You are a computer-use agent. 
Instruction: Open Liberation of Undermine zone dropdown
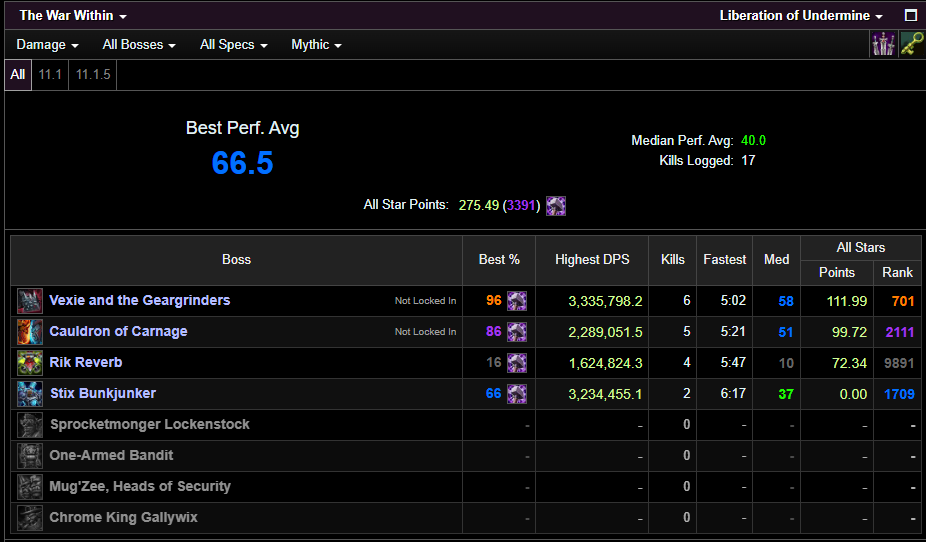(x=801, y=15)
